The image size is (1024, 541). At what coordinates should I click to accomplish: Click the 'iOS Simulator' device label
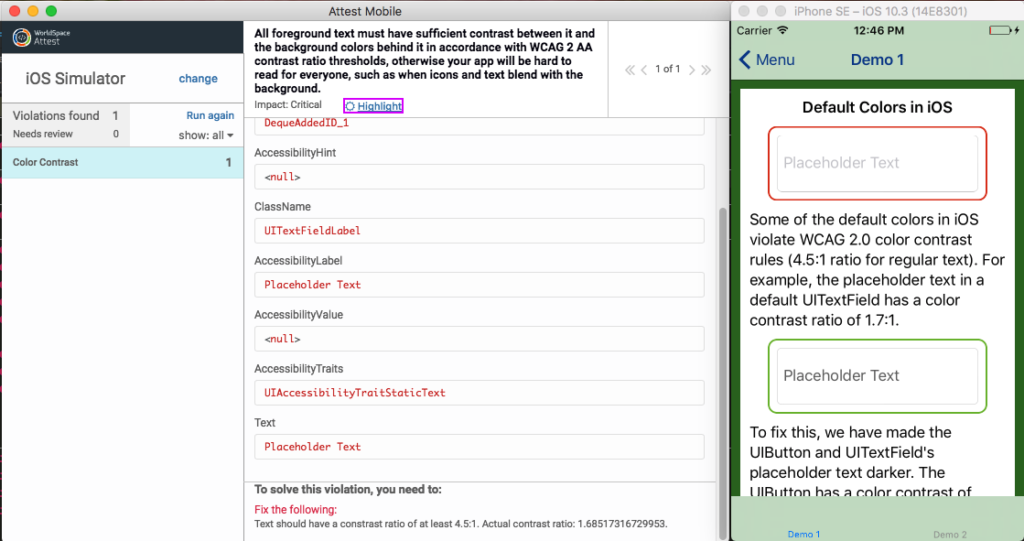coord(76,79)
